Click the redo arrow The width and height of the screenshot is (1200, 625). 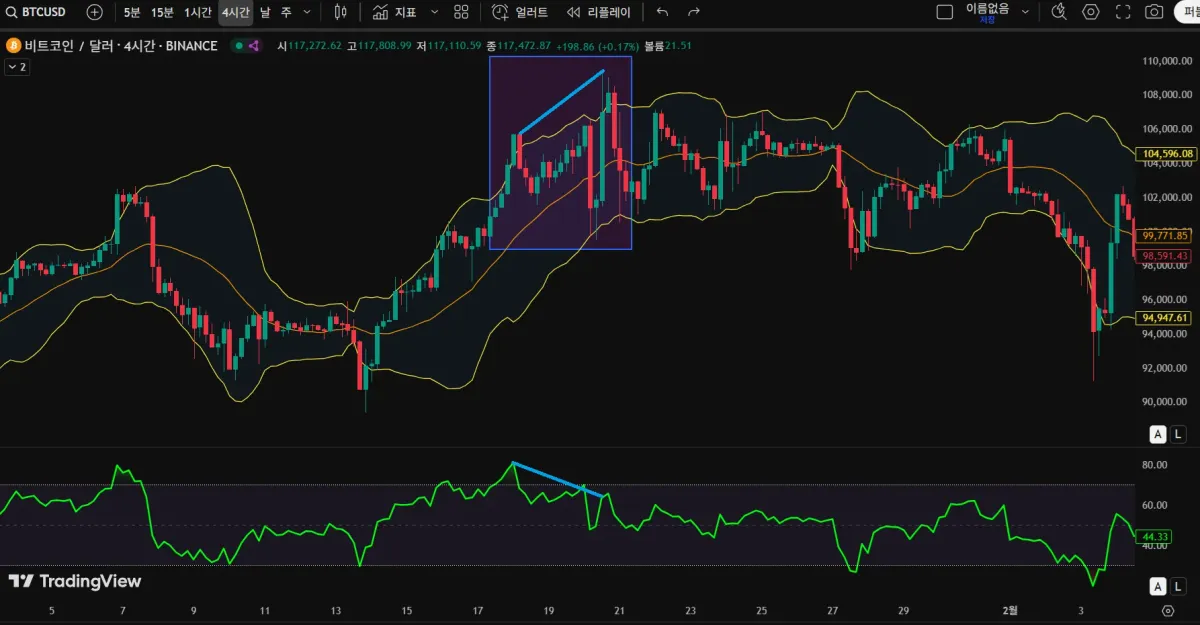(694, 12)
